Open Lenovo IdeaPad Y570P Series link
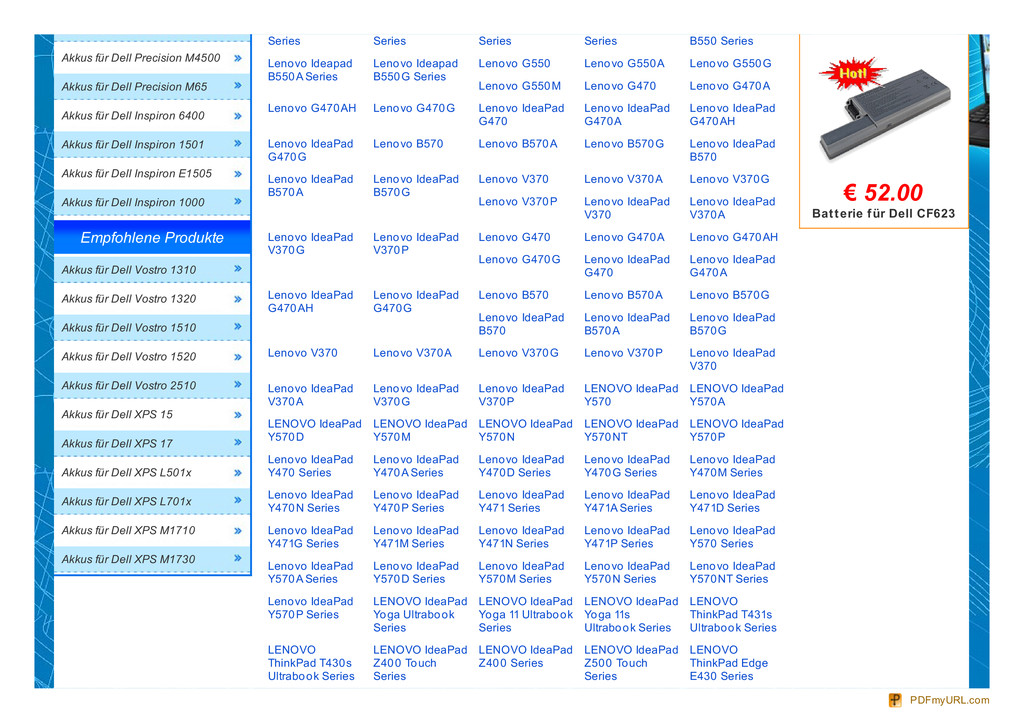This screenshot has height=724, width=1024. 310,608
